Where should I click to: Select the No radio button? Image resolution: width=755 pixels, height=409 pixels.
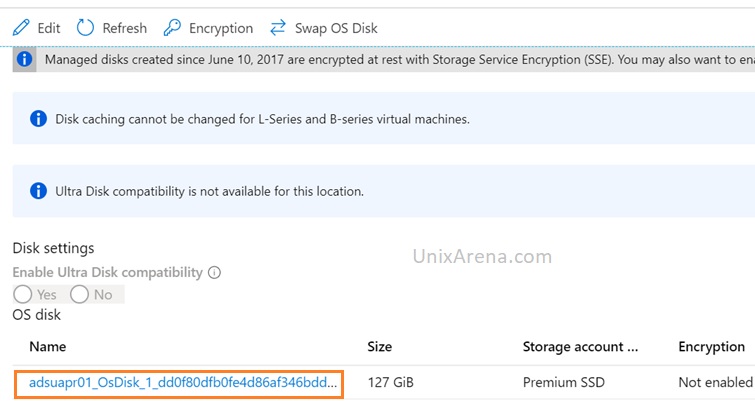point(79,294)
